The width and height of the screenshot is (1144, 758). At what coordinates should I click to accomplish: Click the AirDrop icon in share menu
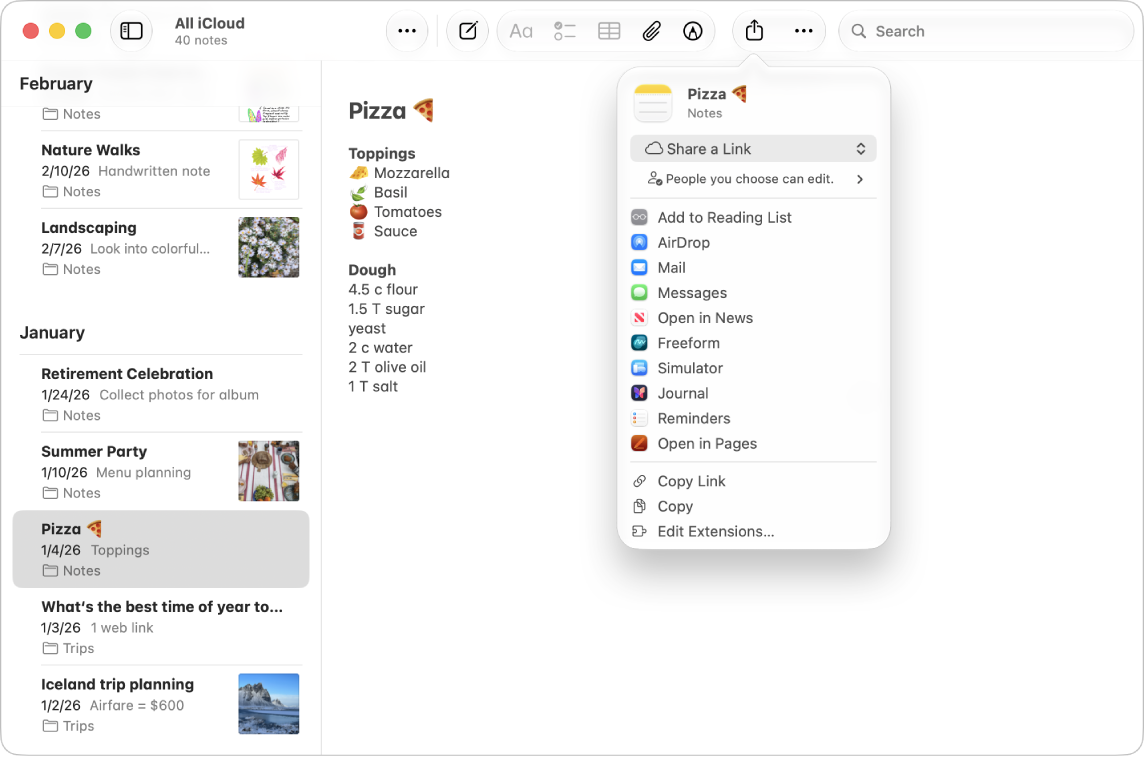tap(639, 242)
